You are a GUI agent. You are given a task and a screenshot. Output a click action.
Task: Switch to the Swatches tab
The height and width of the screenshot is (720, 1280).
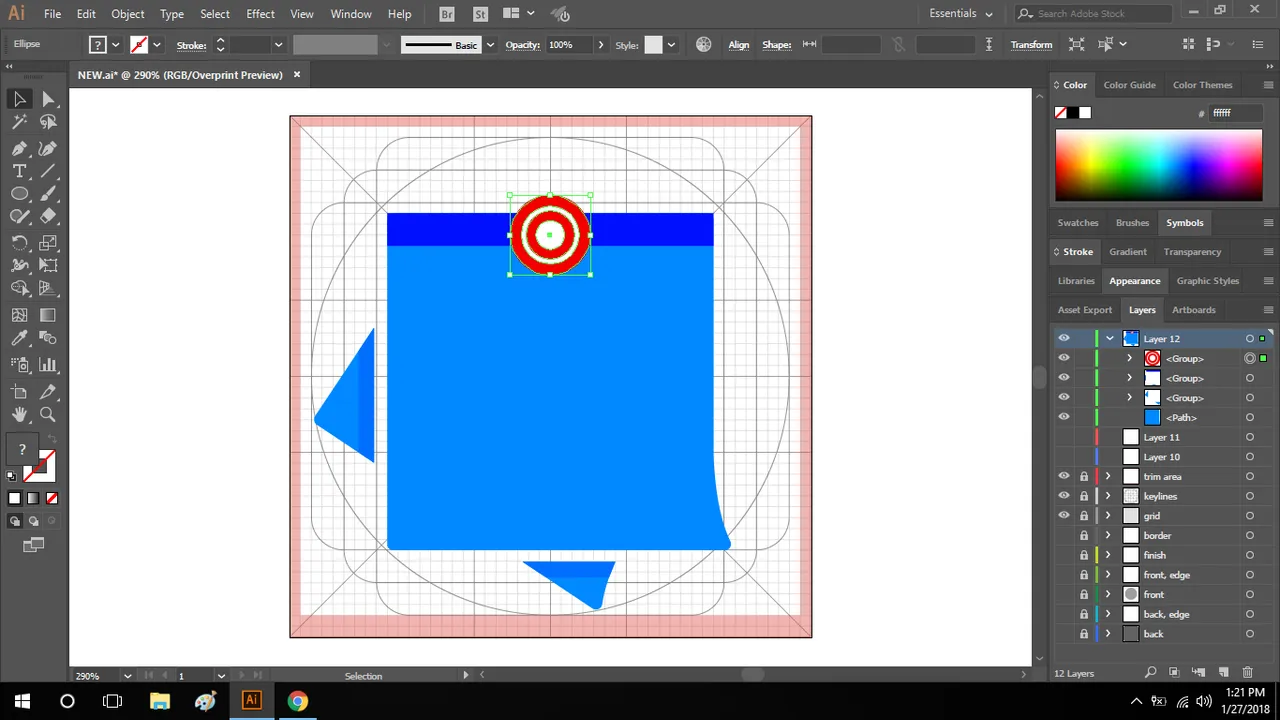1078,223
